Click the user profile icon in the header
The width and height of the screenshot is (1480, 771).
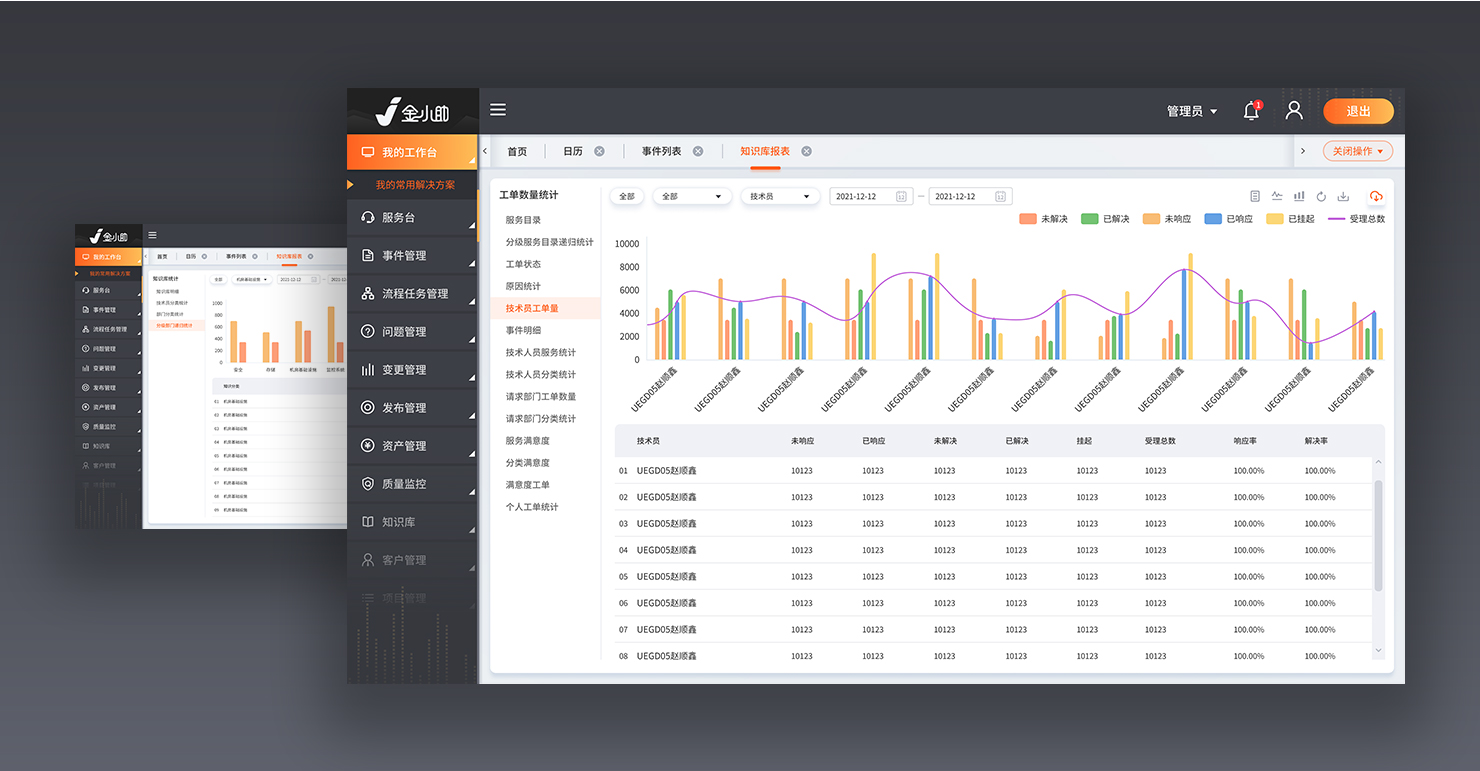[x=1294, y=111]
